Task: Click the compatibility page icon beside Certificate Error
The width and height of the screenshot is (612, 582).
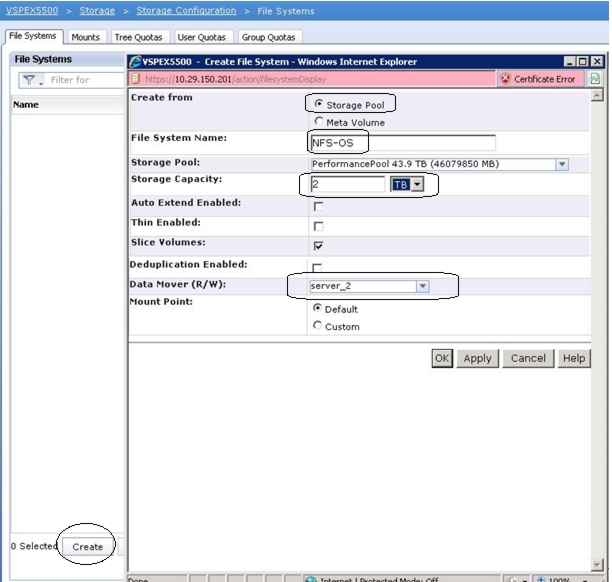Action: 595,79
